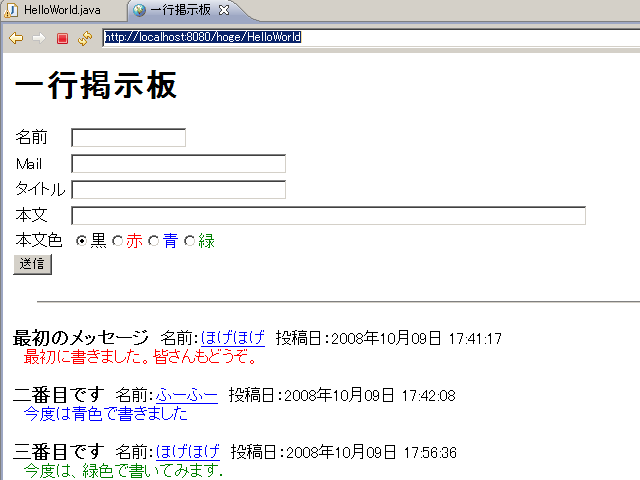Refresh the page with the yellow arrows icon
Image resolution: width=640 pixels, height=480 pixels.
(x=85, y=38)
